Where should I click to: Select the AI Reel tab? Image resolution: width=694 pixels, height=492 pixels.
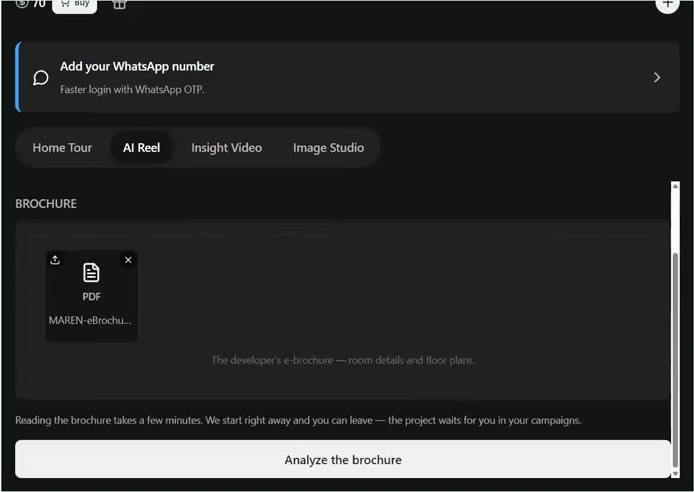click(x=142, y=148)
